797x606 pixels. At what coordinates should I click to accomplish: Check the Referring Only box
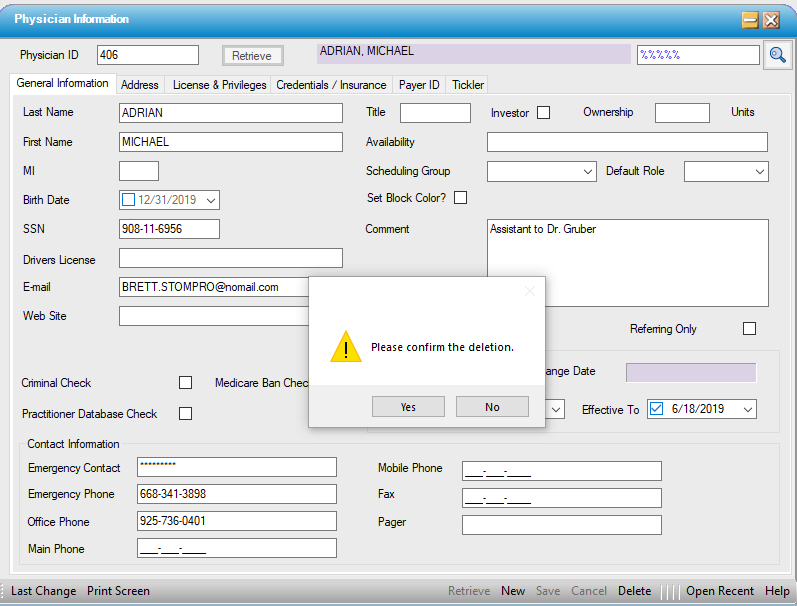click(x=749, y=329)
